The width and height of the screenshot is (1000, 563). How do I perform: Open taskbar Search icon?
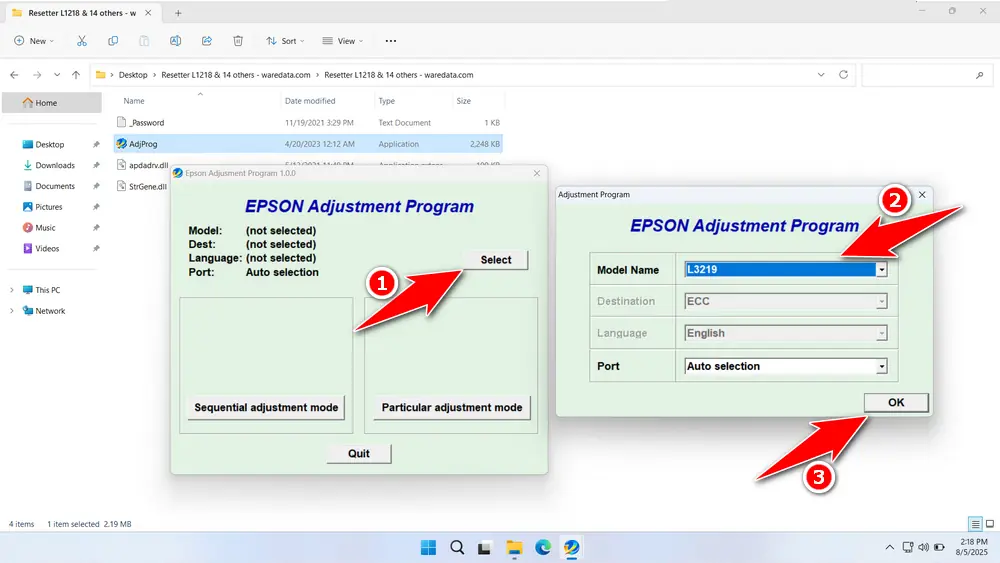[457, 547]
